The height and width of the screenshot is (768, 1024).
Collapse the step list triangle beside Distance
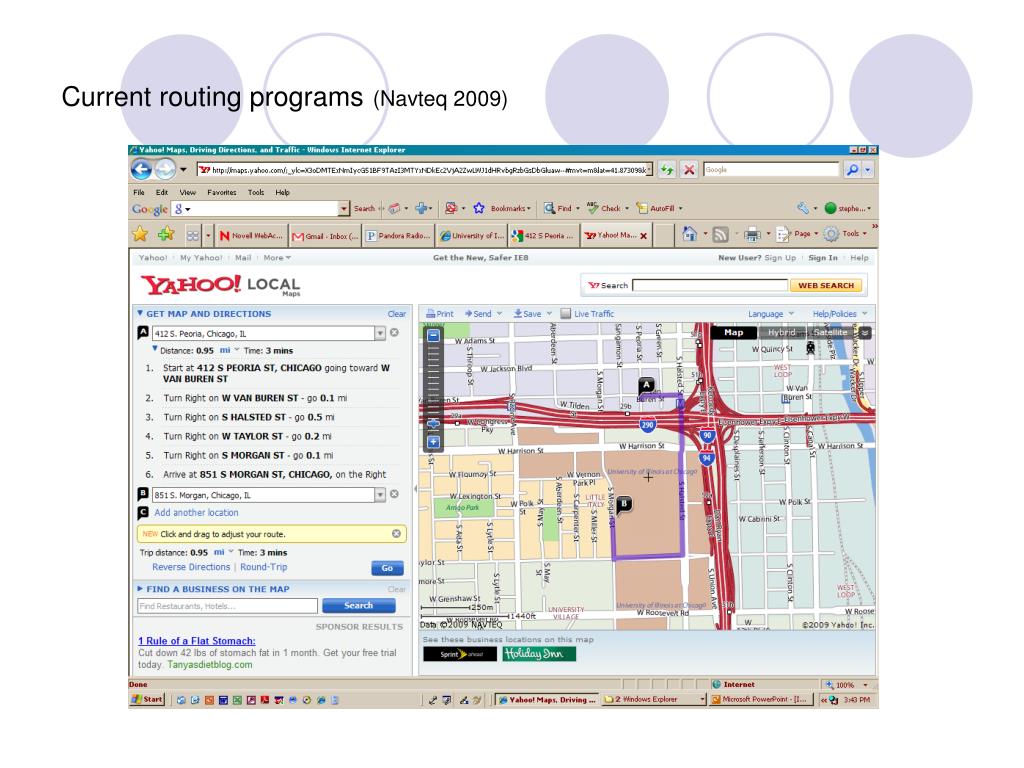click(155, 349)
